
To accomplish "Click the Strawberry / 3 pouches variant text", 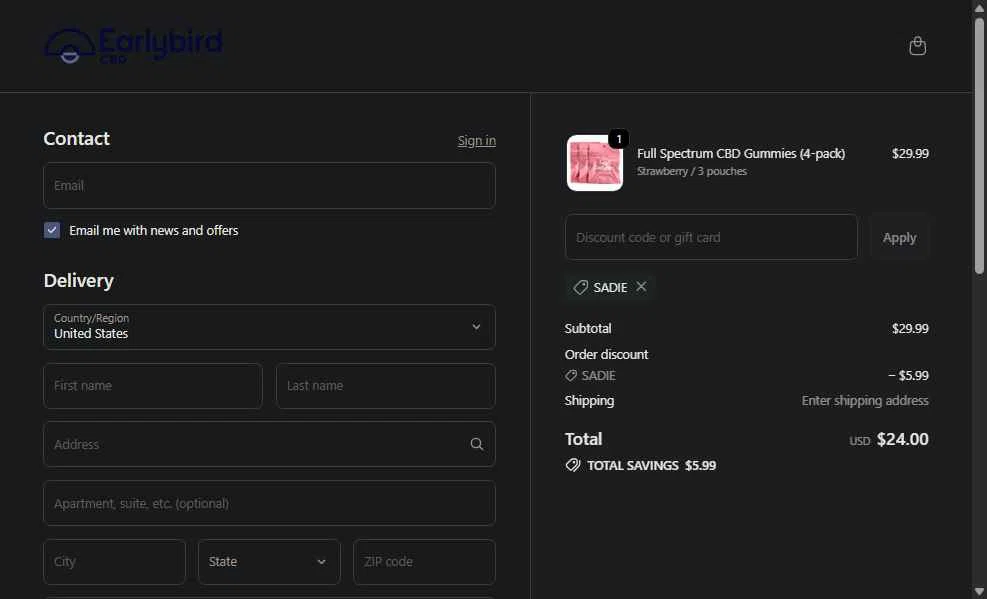I will pos(692,171).
